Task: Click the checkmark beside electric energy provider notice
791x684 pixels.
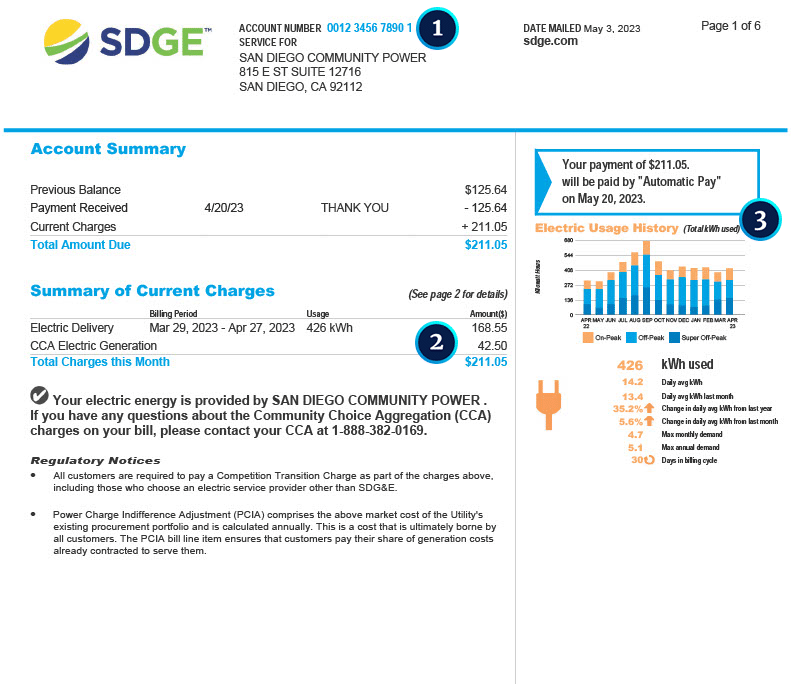Action: click(x=40, y=396)
